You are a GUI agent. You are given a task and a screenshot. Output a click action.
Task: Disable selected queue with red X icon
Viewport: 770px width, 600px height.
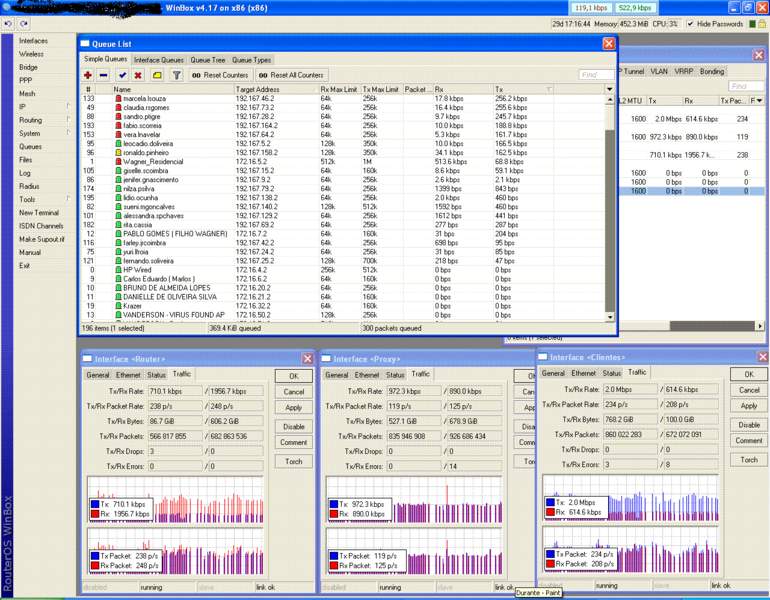[138, 75]
